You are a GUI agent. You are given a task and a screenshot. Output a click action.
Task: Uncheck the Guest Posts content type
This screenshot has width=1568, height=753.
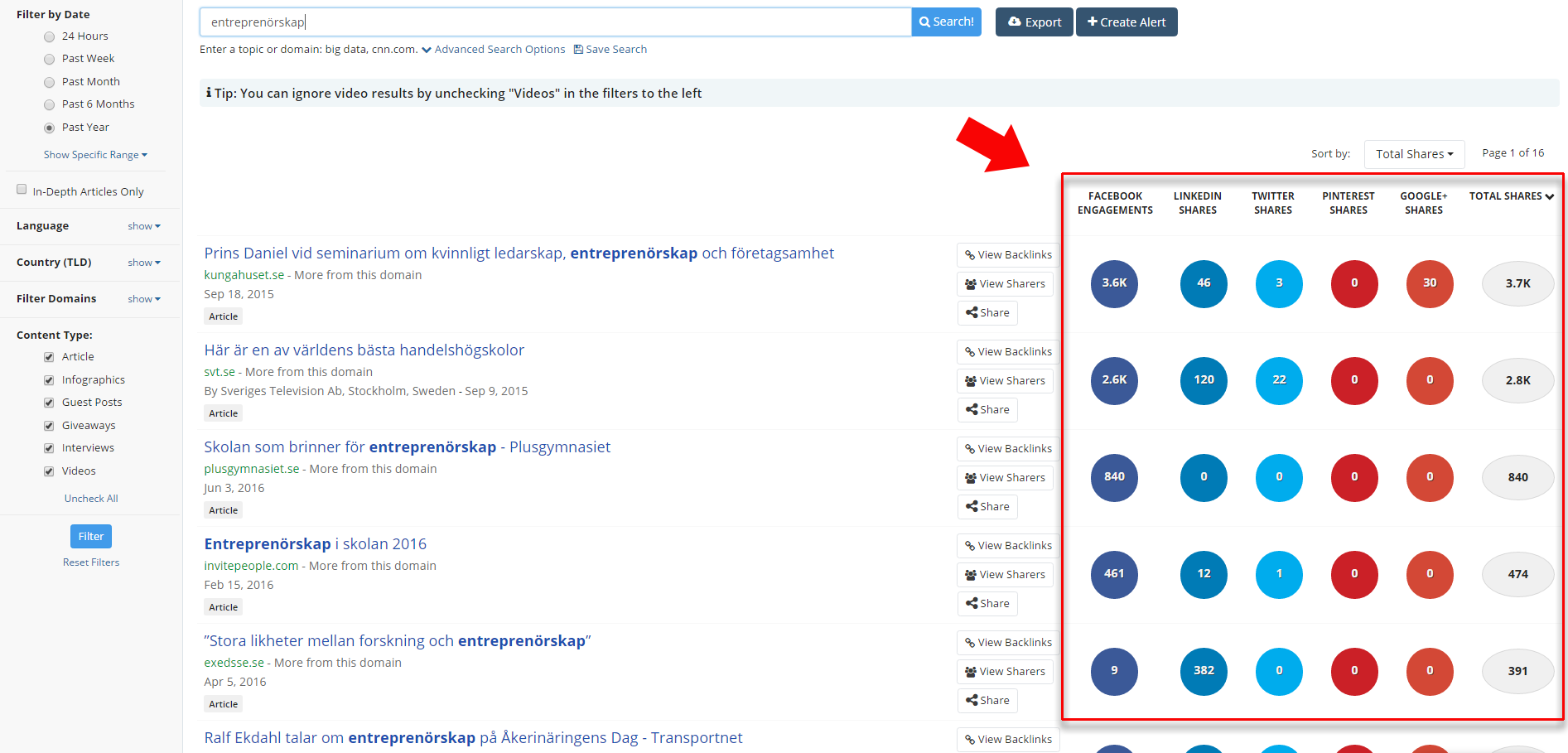[x=49, y=403]
